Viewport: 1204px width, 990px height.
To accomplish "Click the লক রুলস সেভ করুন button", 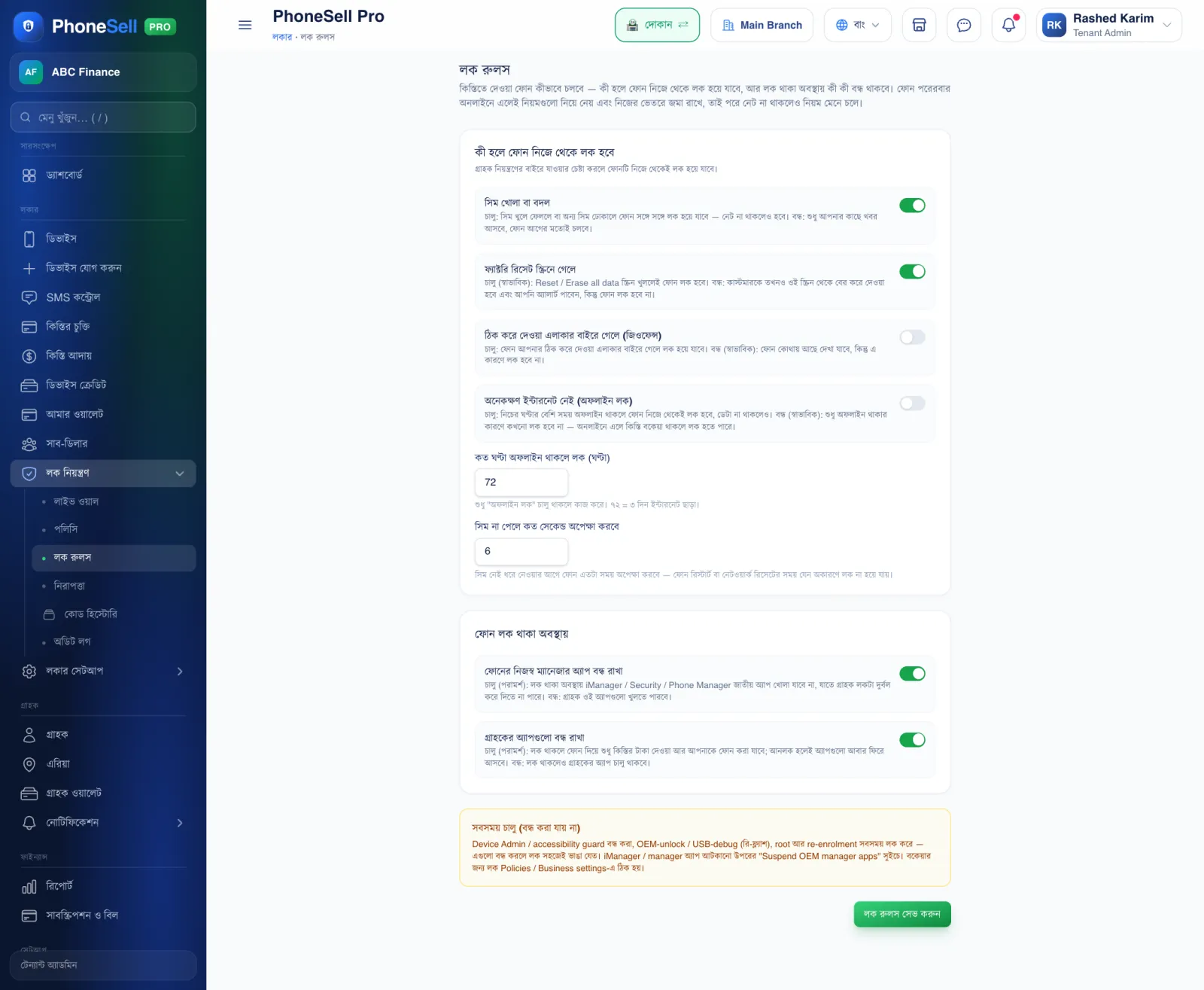I will coord(901,914).
